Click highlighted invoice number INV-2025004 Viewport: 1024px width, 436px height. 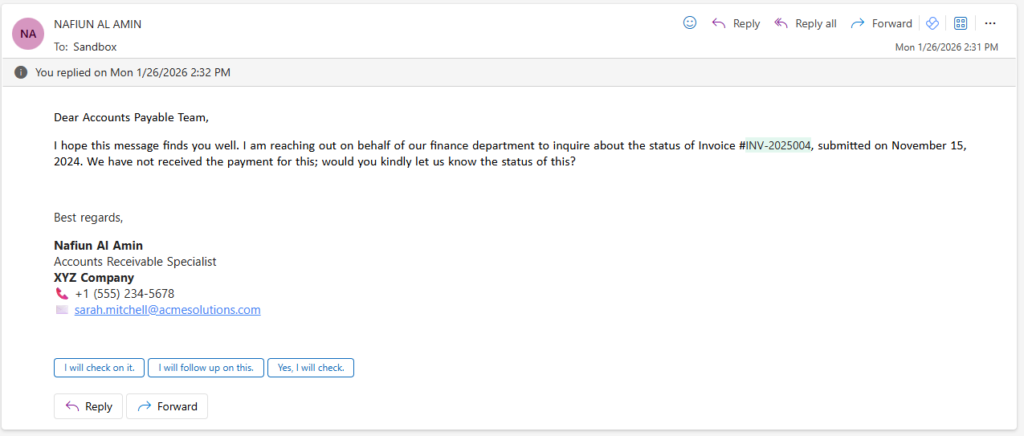778,146
